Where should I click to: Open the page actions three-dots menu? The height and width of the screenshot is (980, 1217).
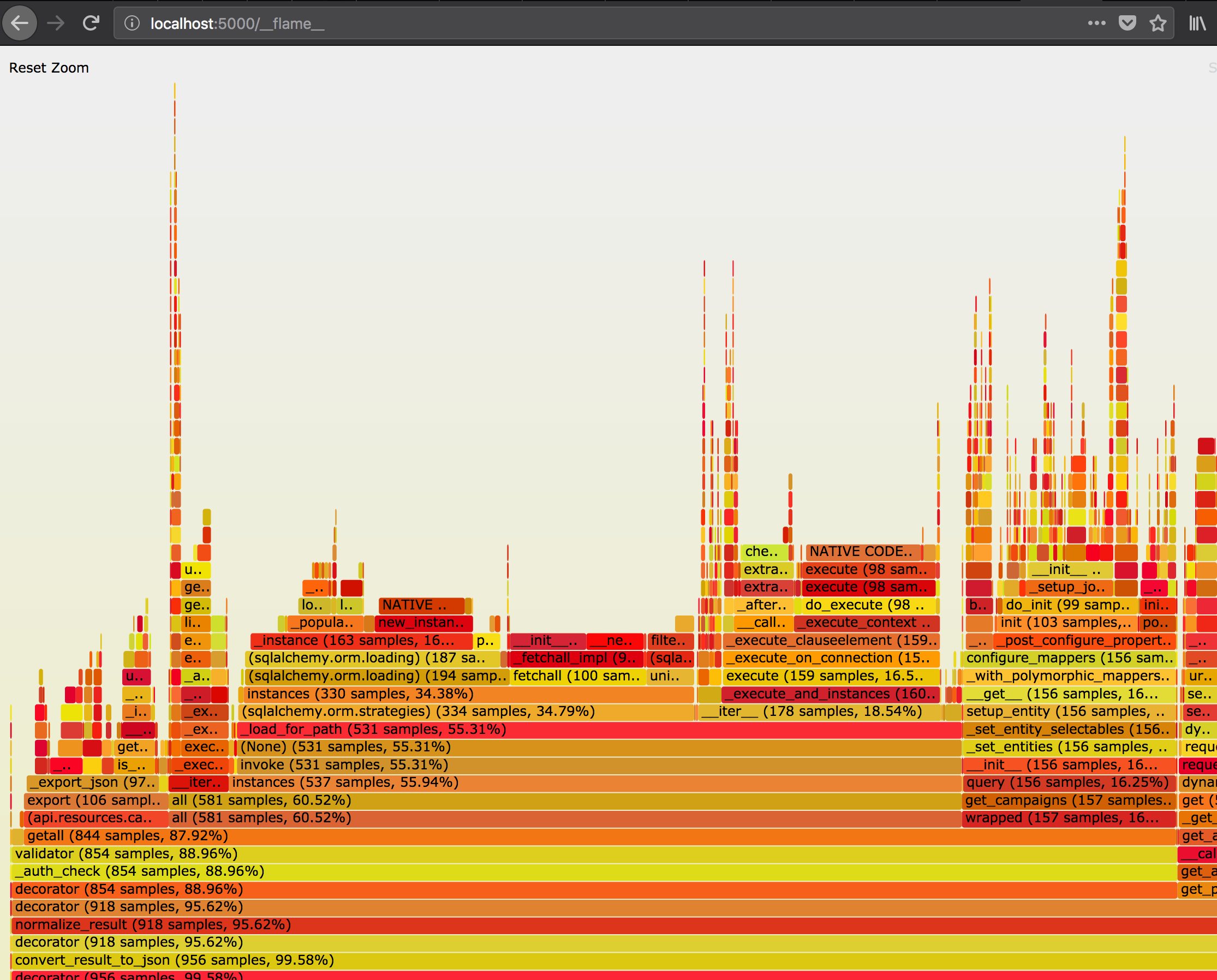1096,23
